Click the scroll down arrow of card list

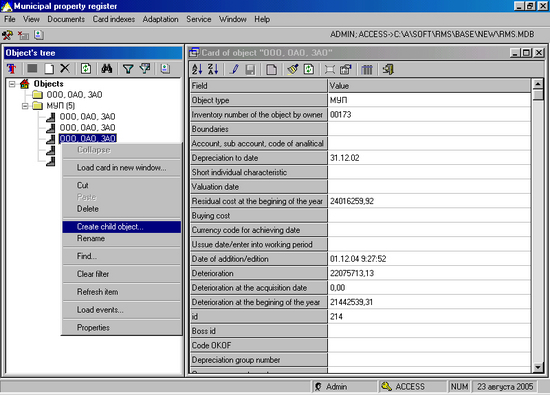click(x=538, y=367)
